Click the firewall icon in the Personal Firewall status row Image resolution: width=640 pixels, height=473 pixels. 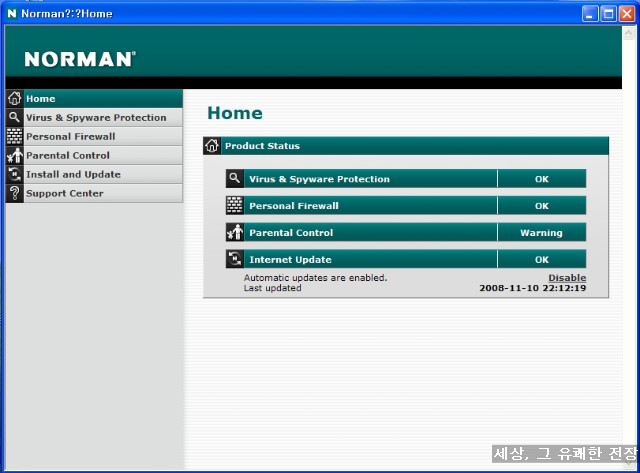tap(235, 206)
